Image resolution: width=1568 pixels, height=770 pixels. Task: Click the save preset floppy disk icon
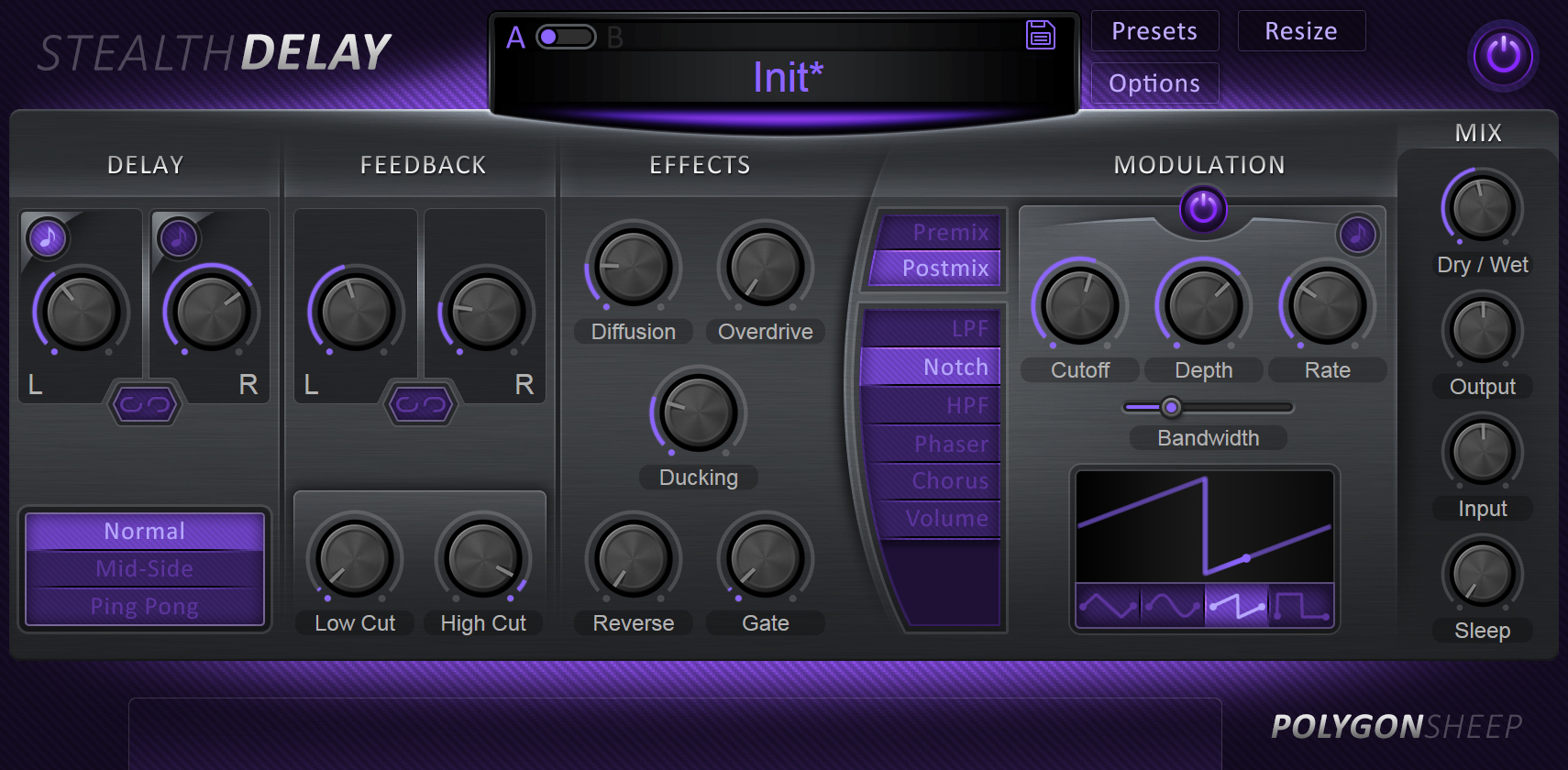pos(1040,35)
